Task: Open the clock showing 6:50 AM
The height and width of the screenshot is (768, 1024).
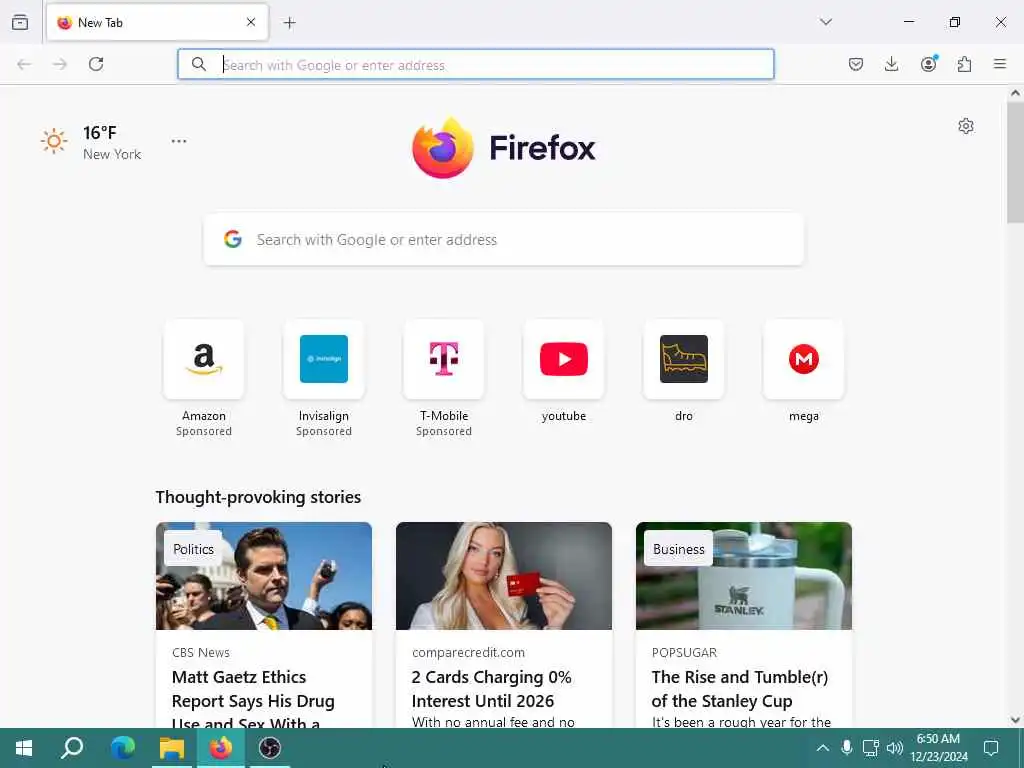Action: pyautogui.click(x=939, y=748)
